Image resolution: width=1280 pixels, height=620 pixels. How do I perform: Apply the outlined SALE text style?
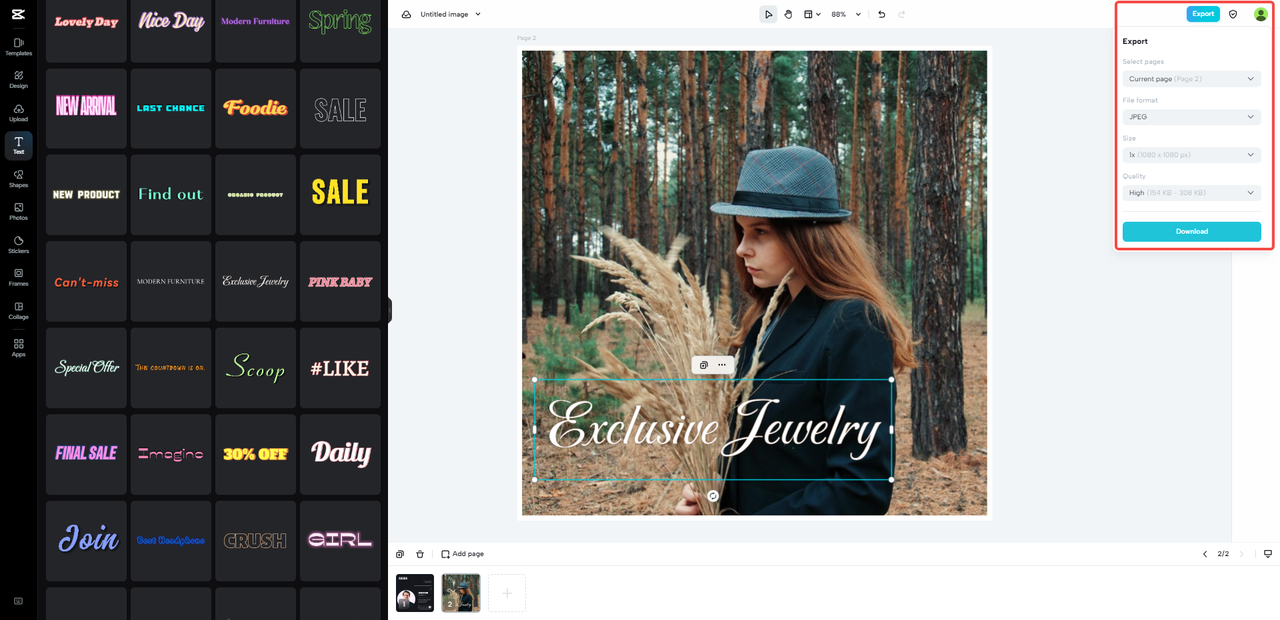[340, 108]
